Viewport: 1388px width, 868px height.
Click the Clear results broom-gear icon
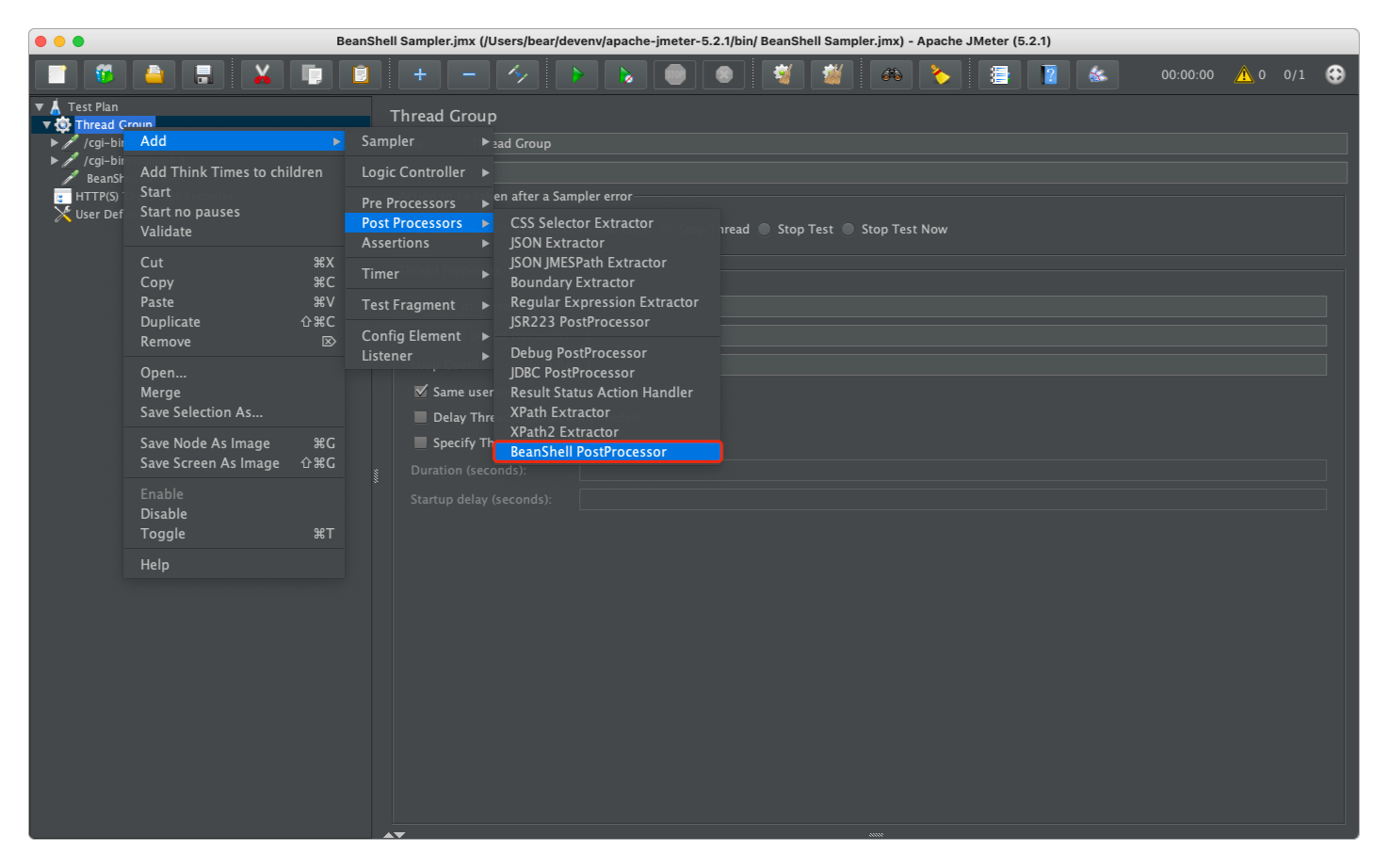783,74
